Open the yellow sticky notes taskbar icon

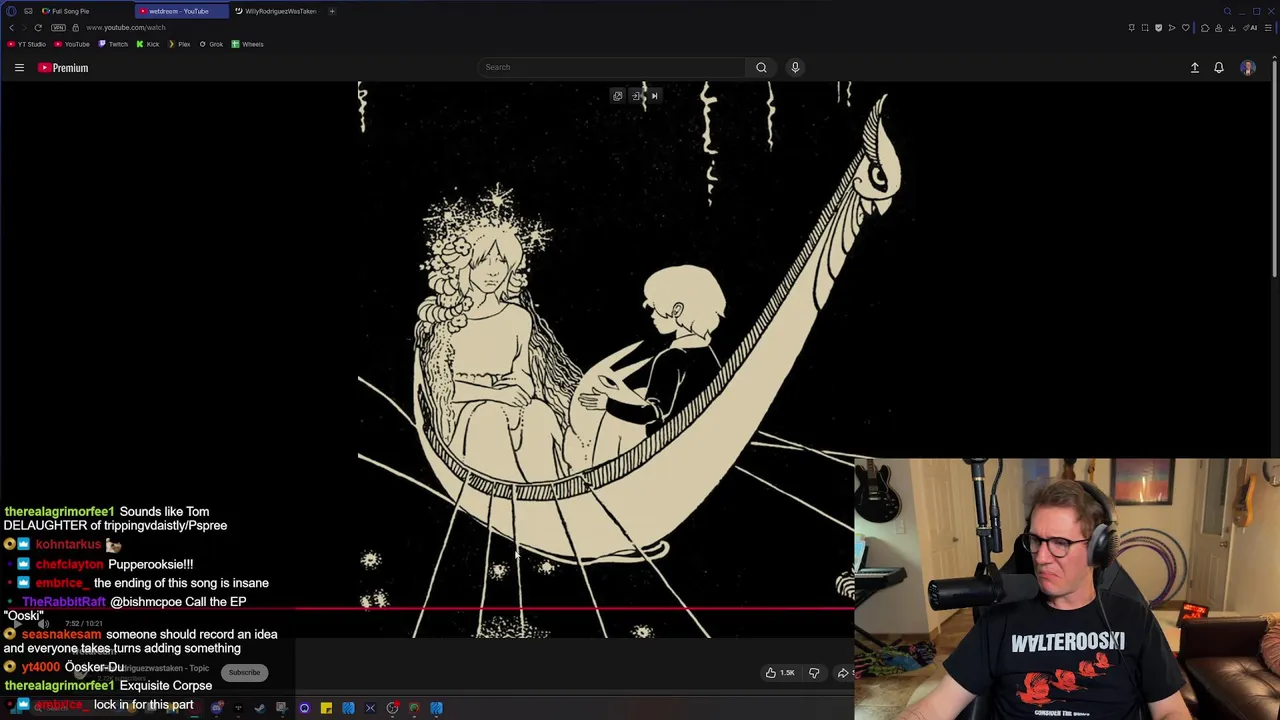pyautogui.click(x=326, y=708)
